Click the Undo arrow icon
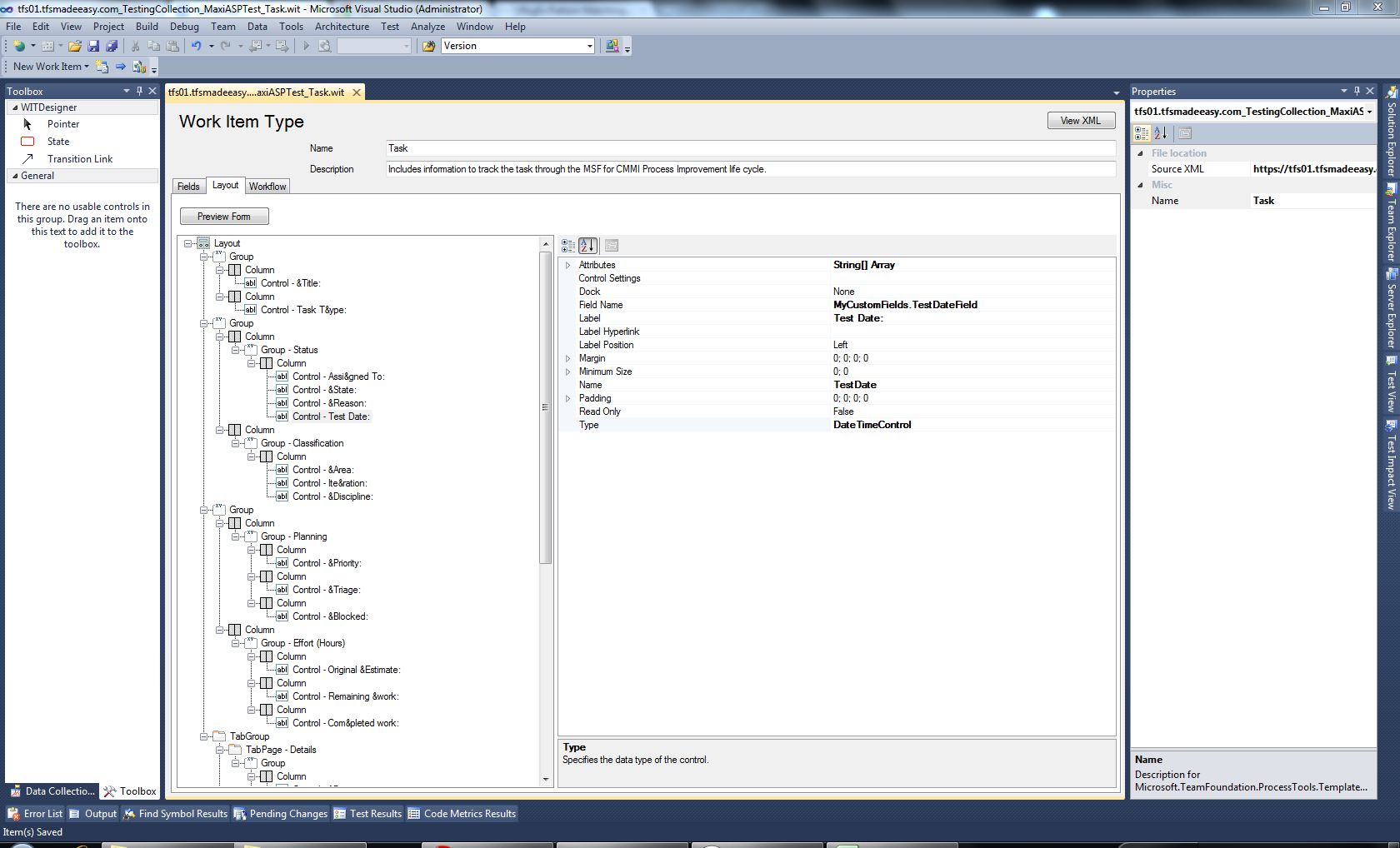Screen dimensions: 1400x848 click(x=196, y=46)
